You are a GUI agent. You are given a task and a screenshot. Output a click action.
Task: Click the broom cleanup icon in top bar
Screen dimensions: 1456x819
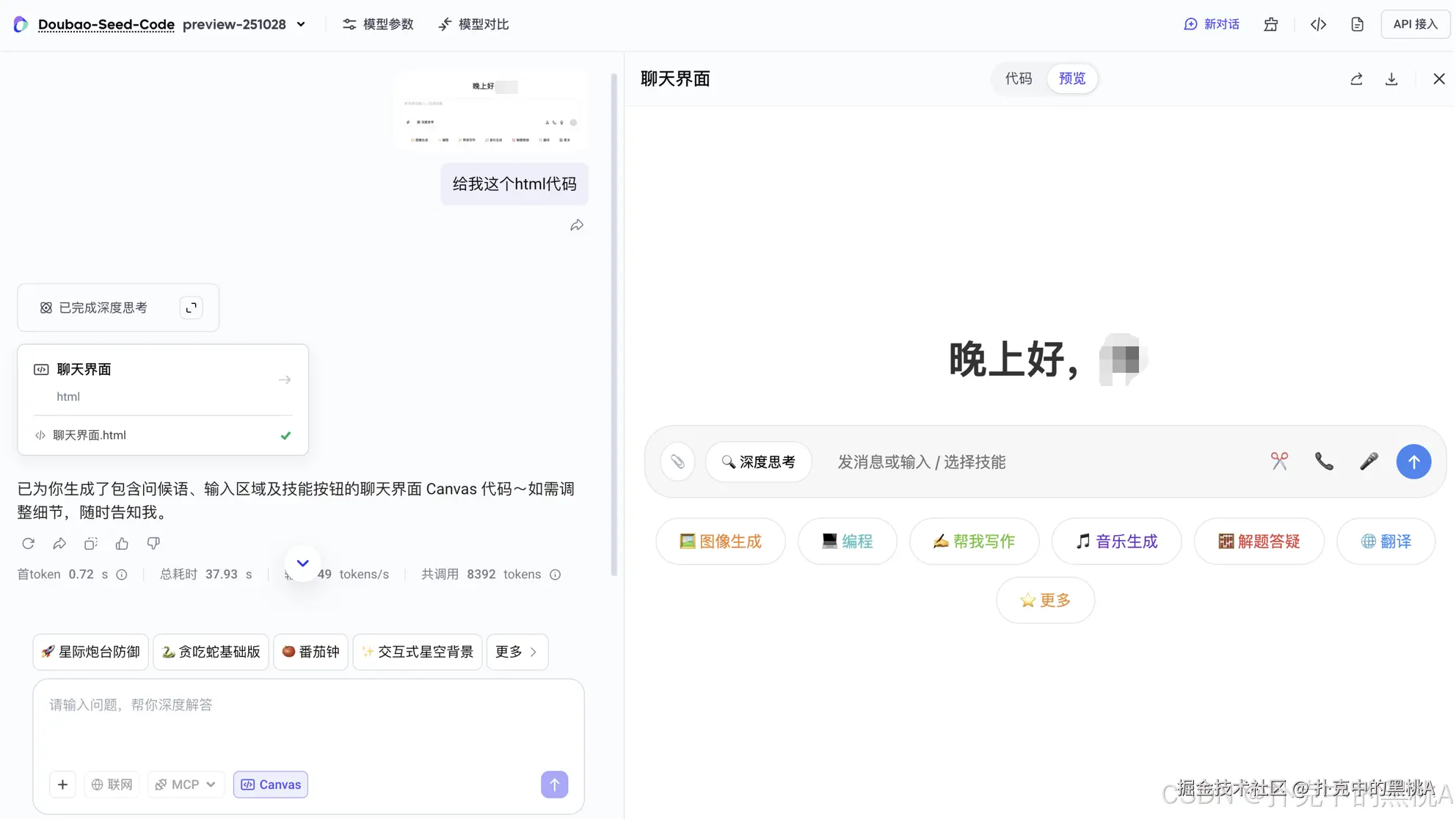(1271, 23)
